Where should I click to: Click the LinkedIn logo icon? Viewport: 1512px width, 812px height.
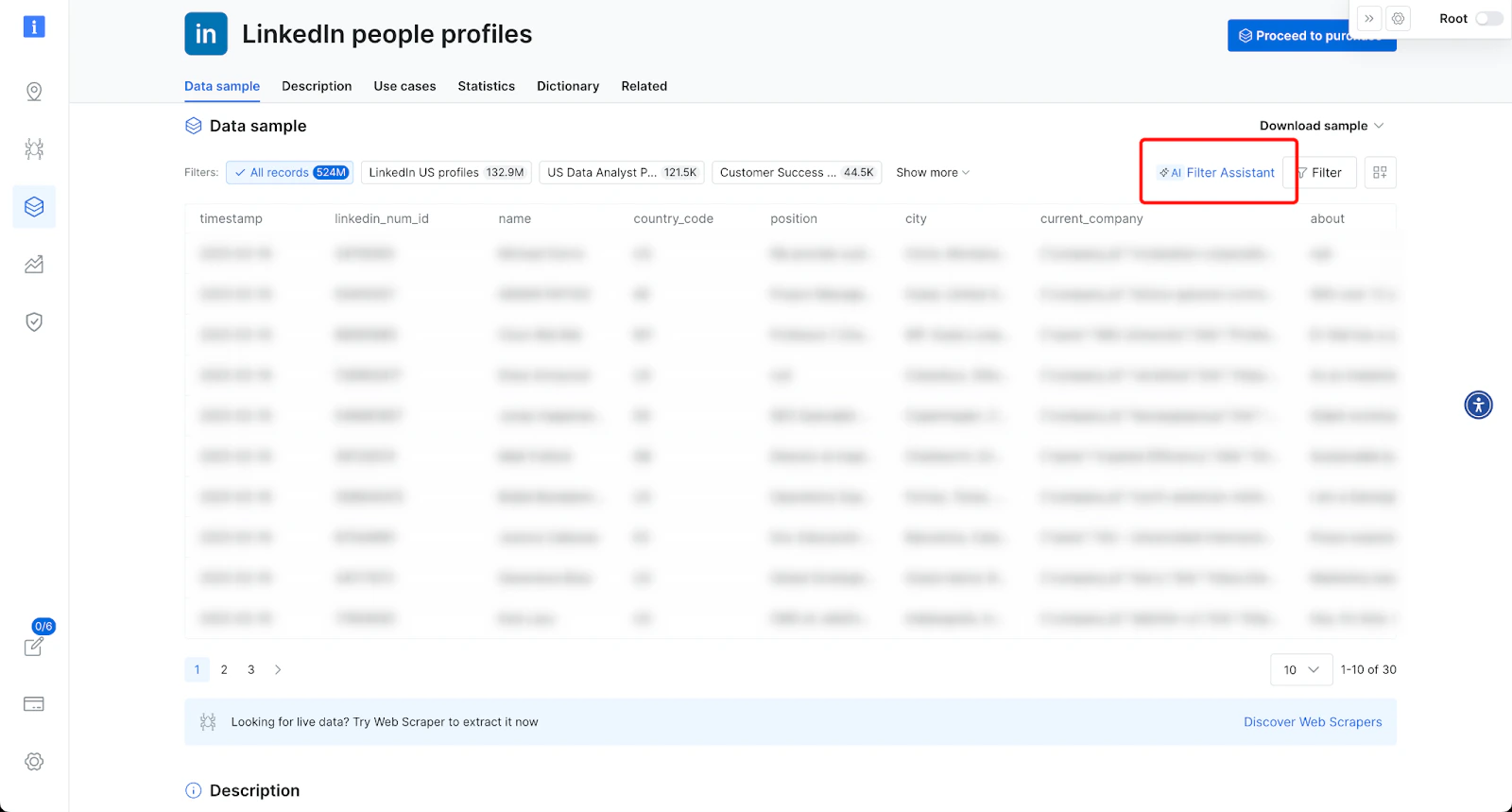click(206, 34)
